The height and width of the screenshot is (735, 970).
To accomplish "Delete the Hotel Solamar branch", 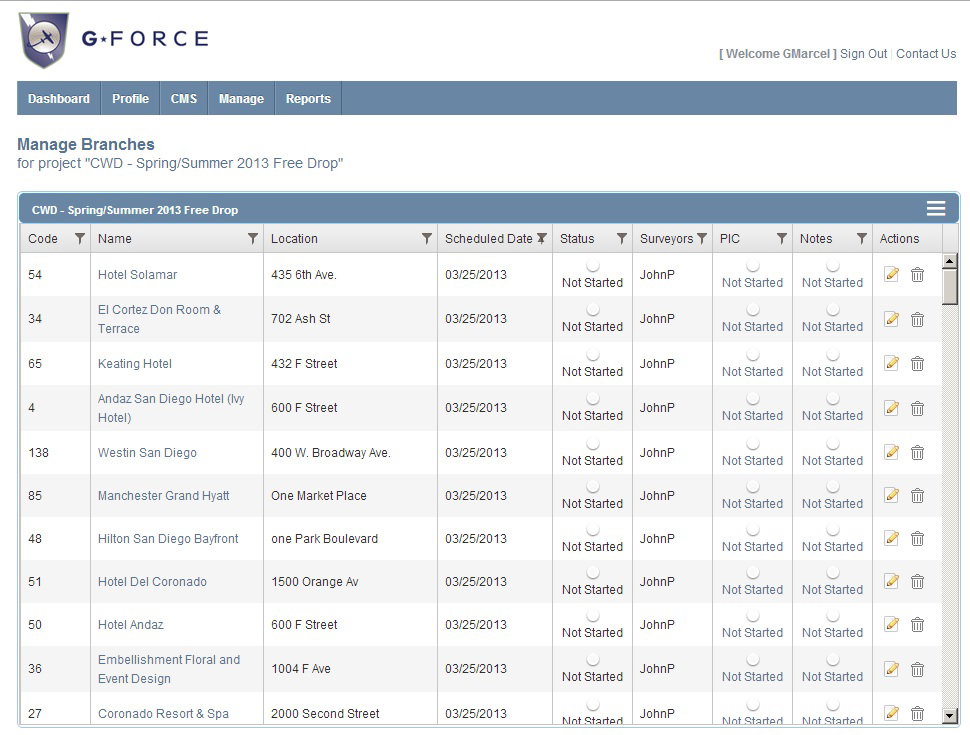I will [917, 275].
